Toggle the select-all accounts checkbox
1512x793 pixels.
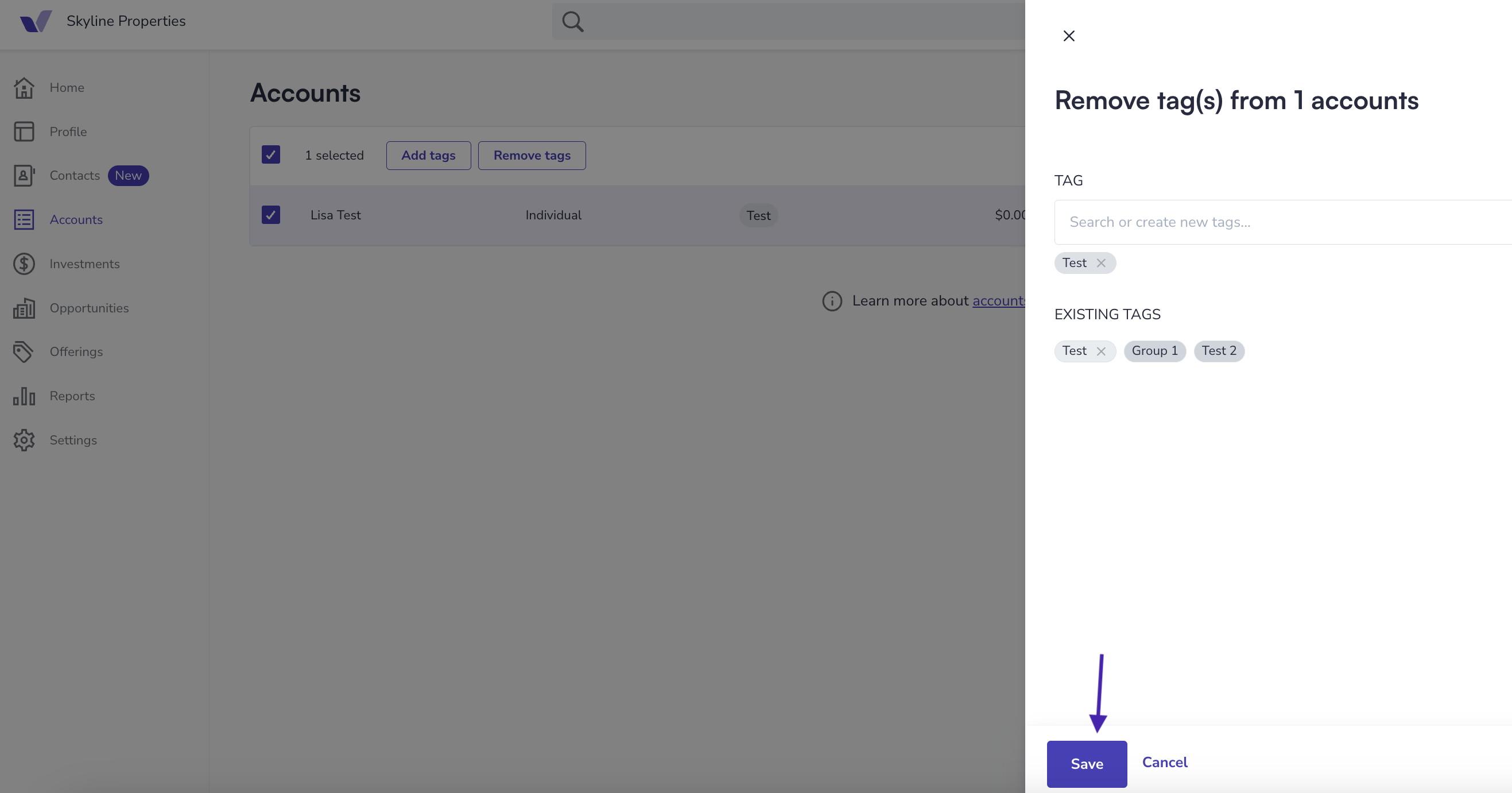tap(270, 154)
